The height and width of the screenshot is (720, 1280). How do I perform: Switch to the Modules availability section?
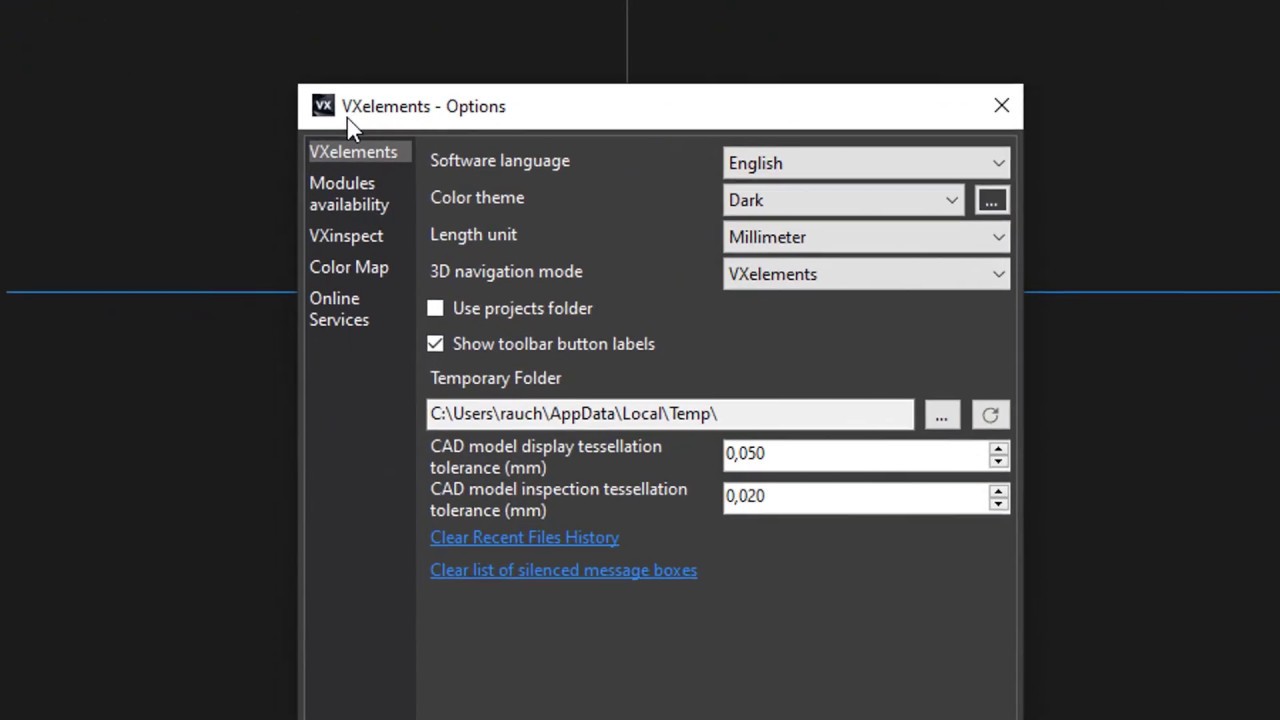349,193
